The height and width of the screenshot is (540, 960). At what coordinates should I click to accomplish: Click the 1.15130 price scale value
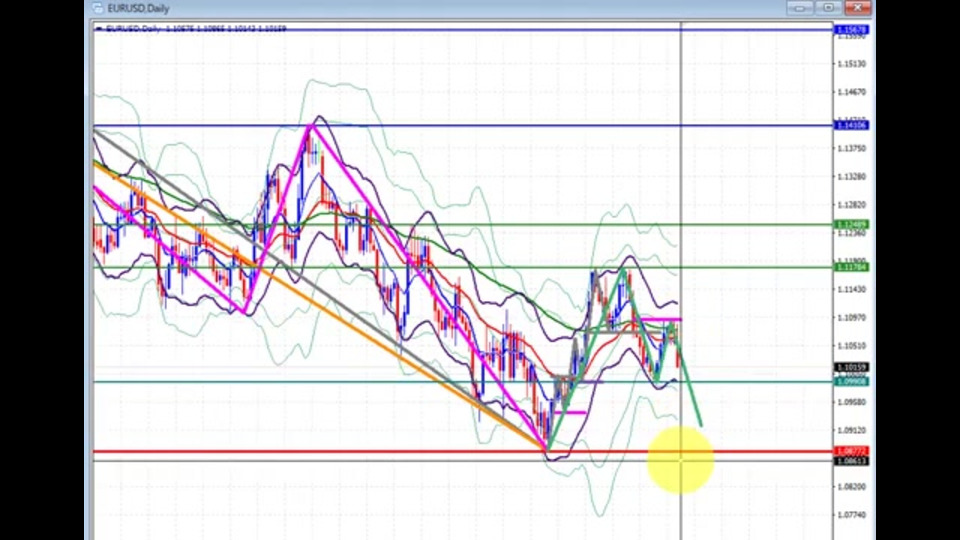[852, 64]
